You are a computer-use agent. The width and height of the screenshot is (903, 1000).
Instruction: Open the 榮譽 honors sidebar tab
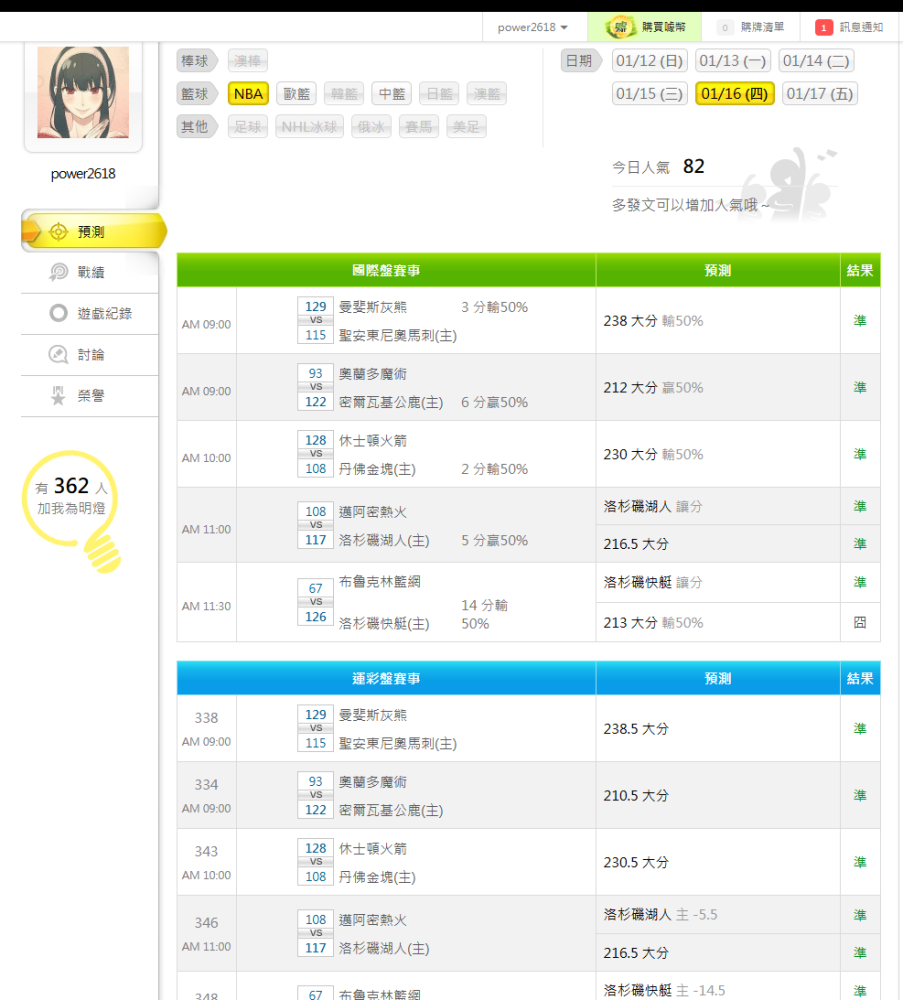click(x=90, y=396)
